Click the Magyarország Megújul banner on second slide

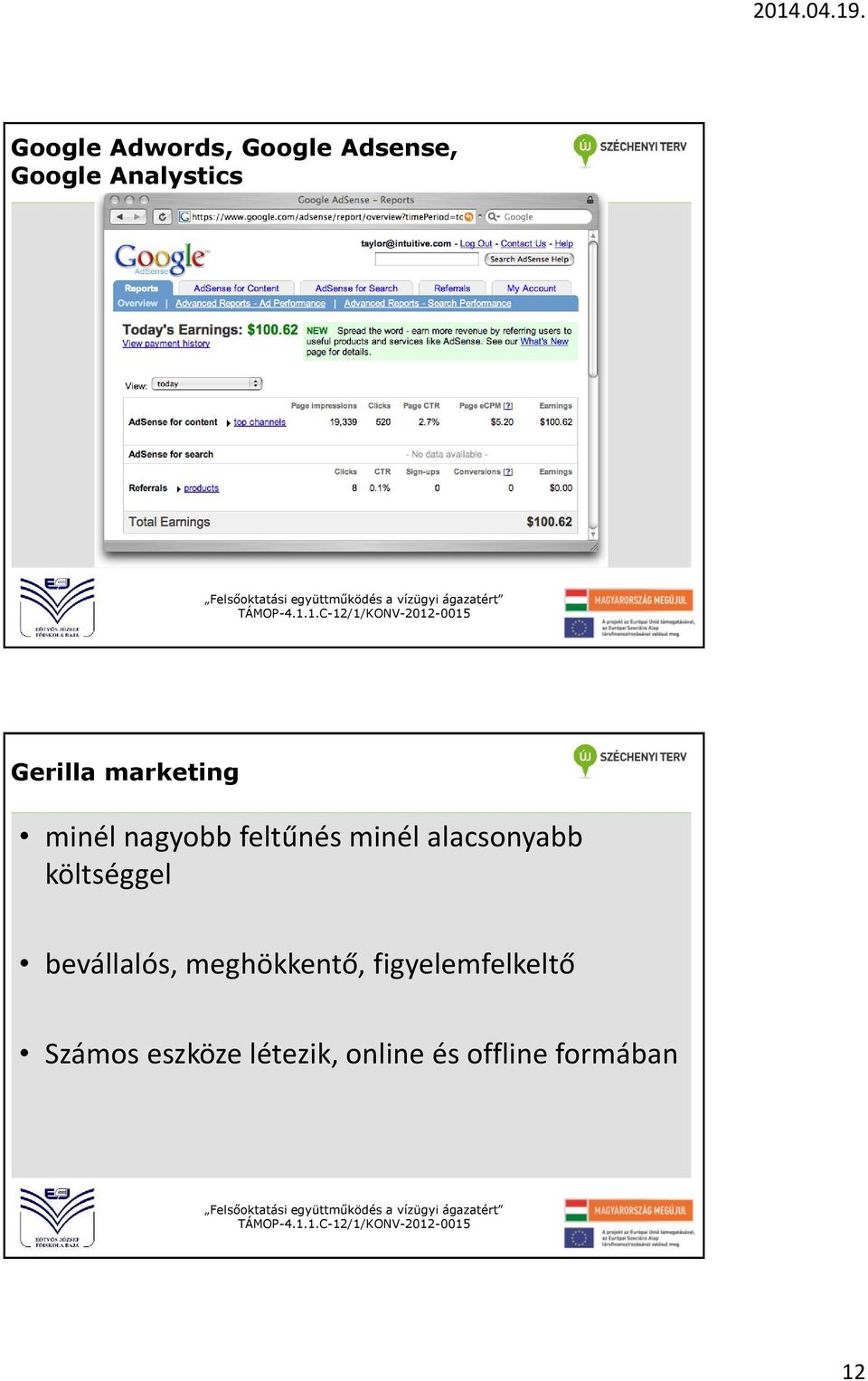[627, 1210]
